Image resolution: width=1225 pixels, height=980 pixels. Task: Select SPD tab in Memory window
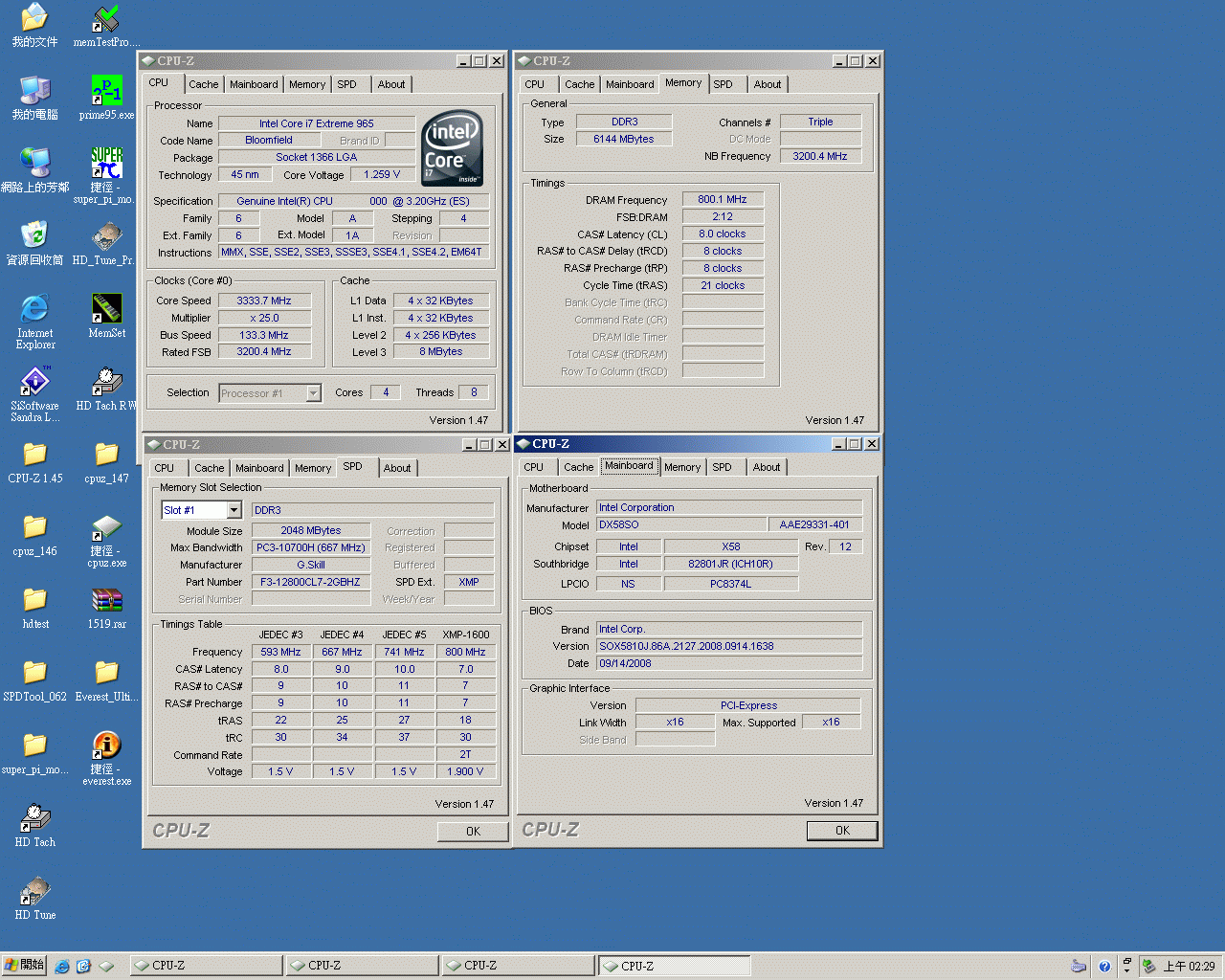[724, 84]
